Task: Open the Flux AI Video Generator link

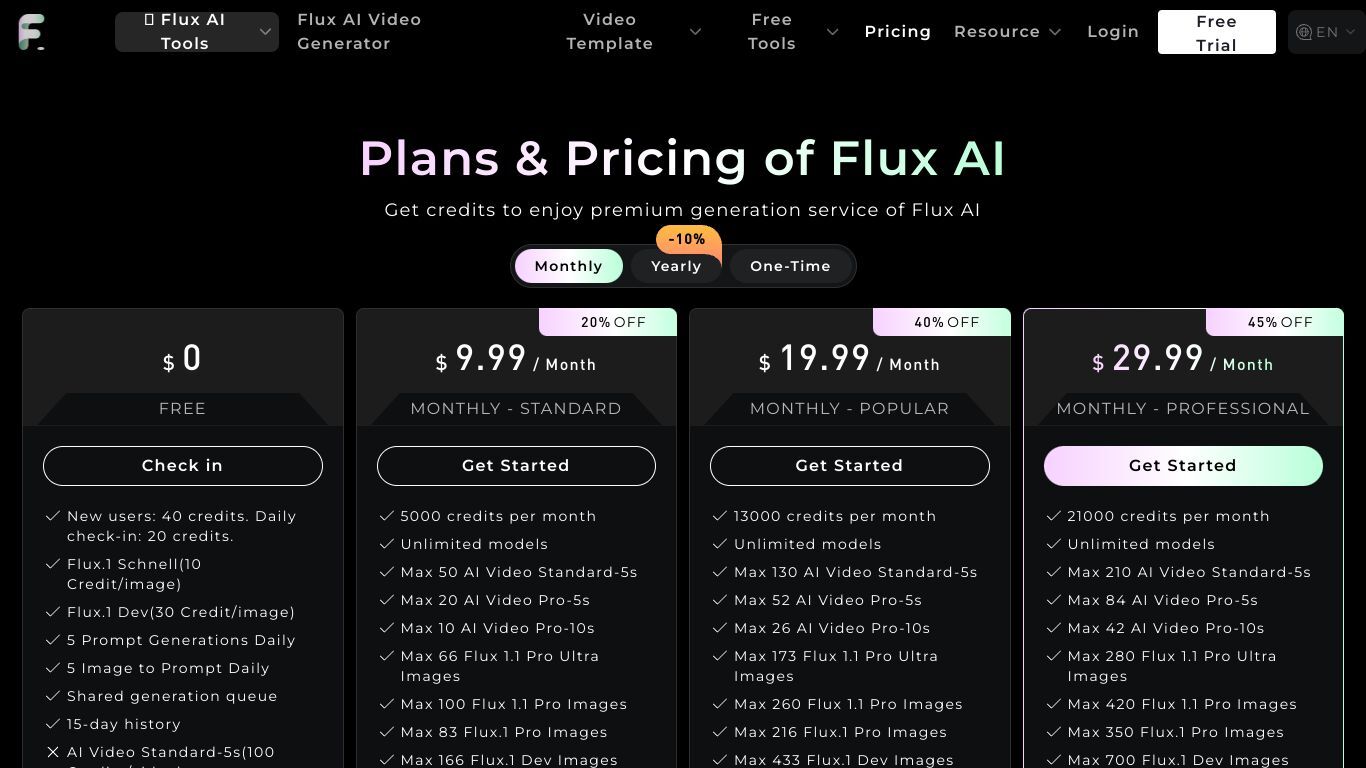Action: pyautogui.click(x=359, y=32)
